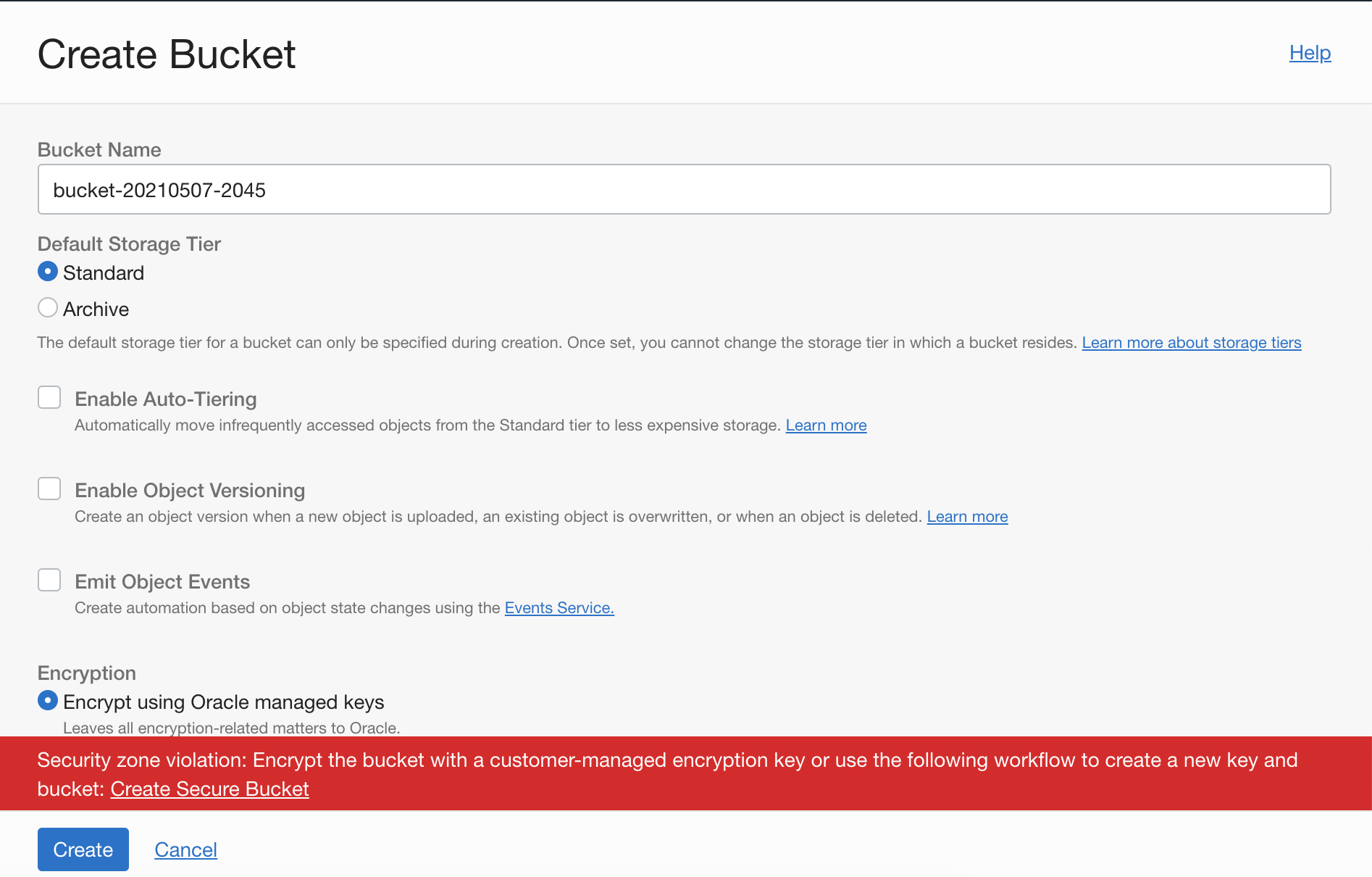Open Learn more about object versioning
Viewport: 1372px width, 877px height.
tap(967, 516)
